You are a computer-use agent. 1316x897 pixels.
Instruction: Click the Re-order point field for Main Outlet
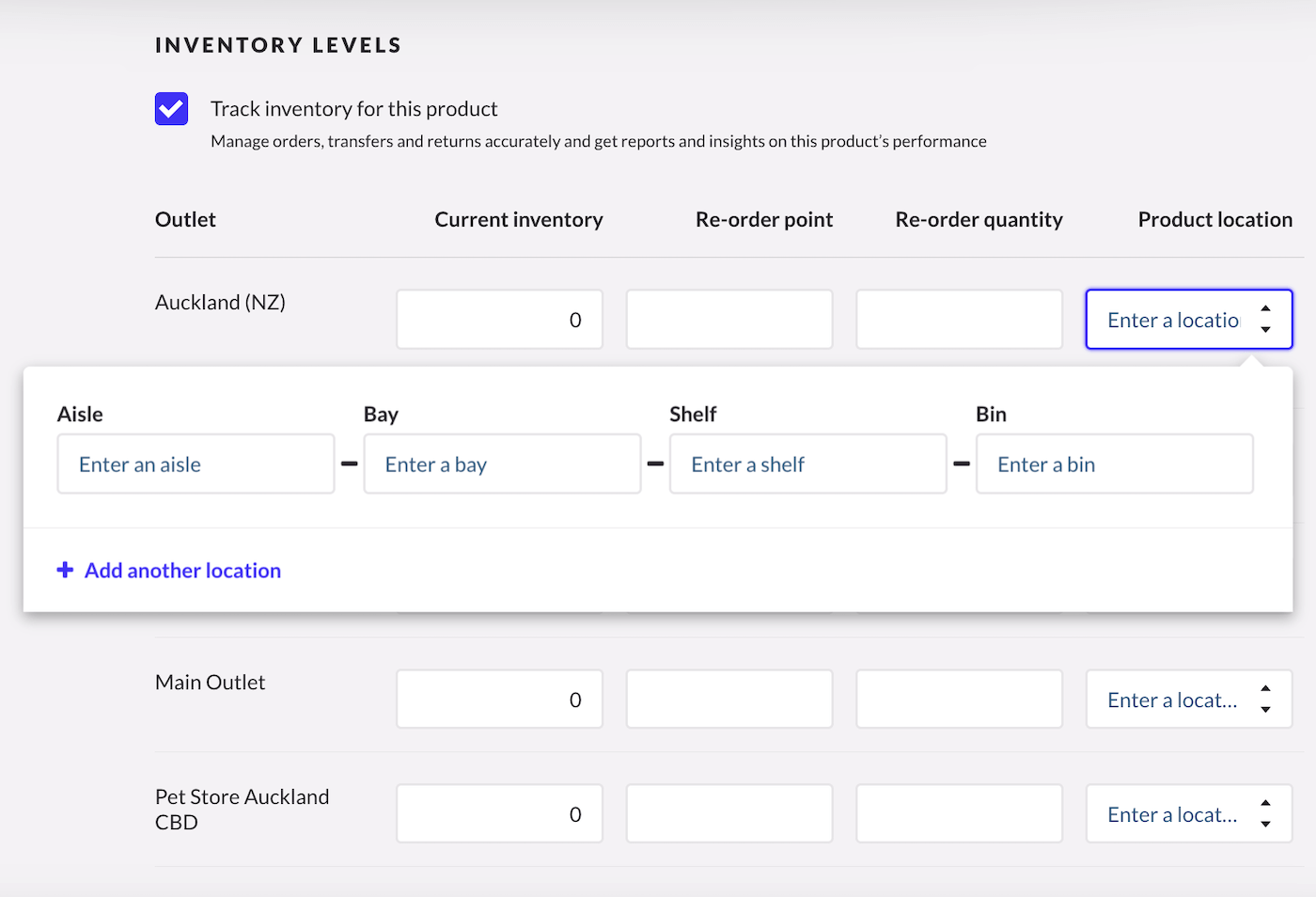pos(728,699)
